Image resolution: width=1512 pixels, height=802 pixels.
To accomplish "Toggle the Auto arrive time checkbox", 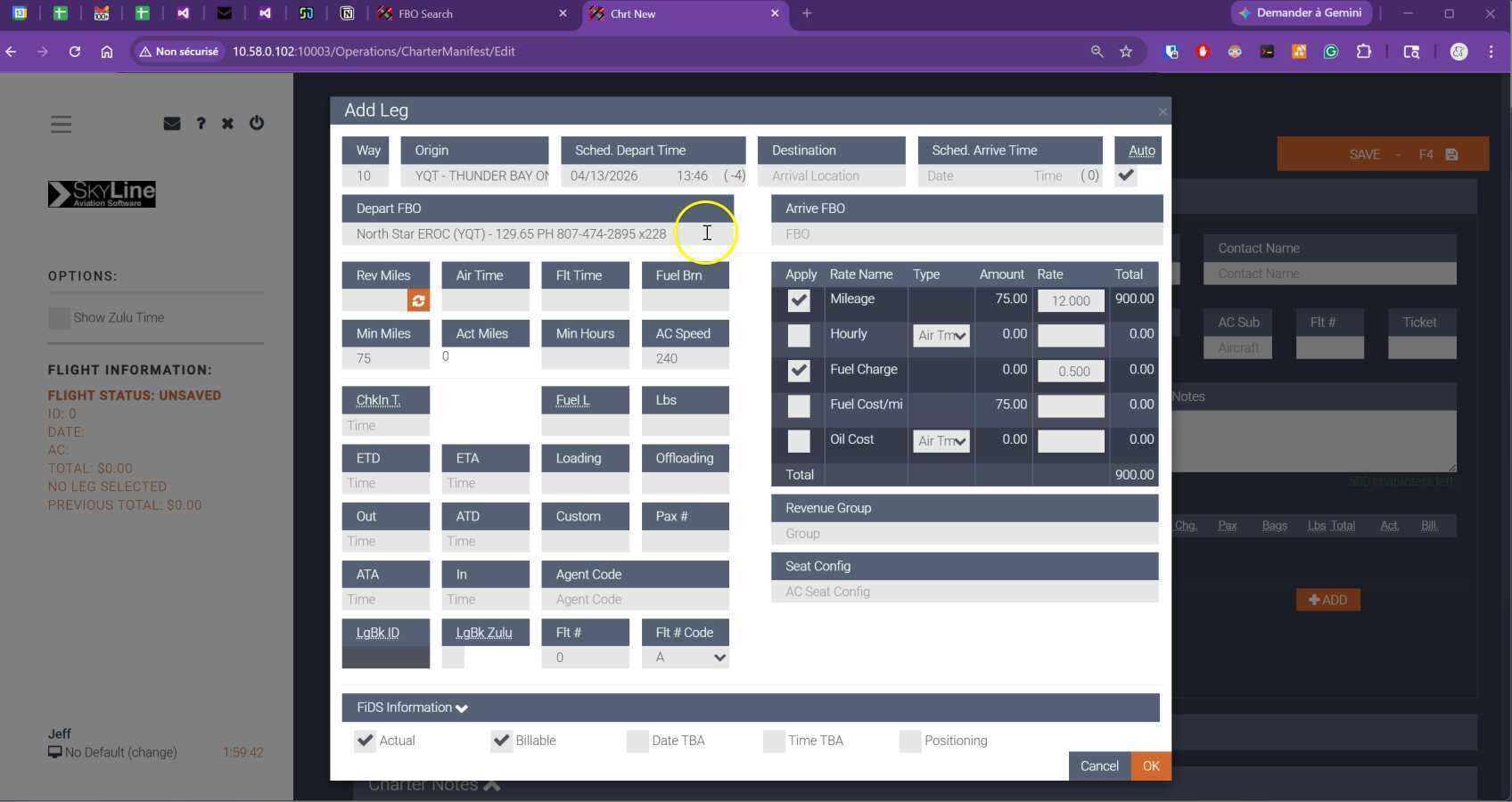I will [1127, 176].
